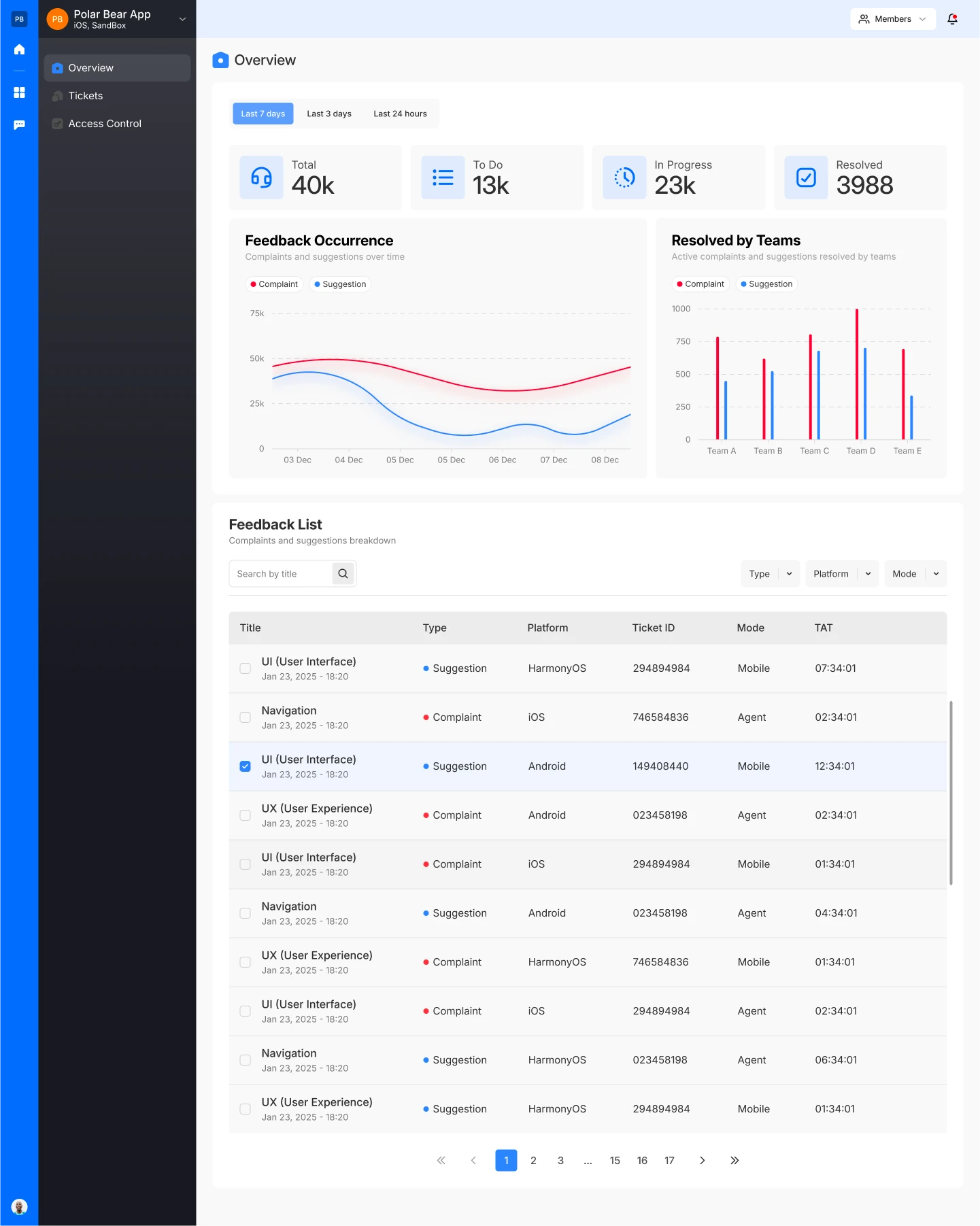
Task: Uncheck the Android 149408440 row checkbox
Action: point(246,766)
